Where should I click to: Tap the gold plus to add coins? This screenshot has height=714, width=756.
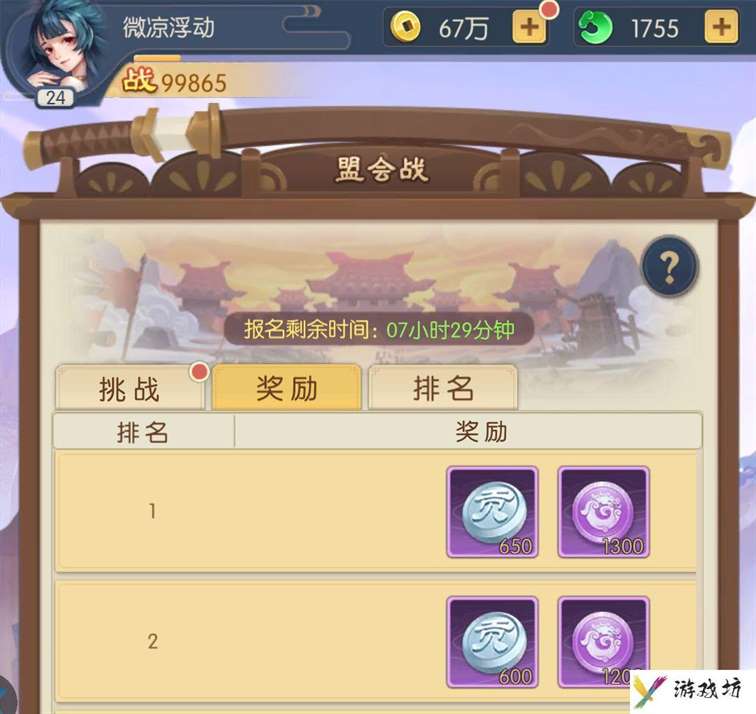pyautogui.click(x=529, y=27)
